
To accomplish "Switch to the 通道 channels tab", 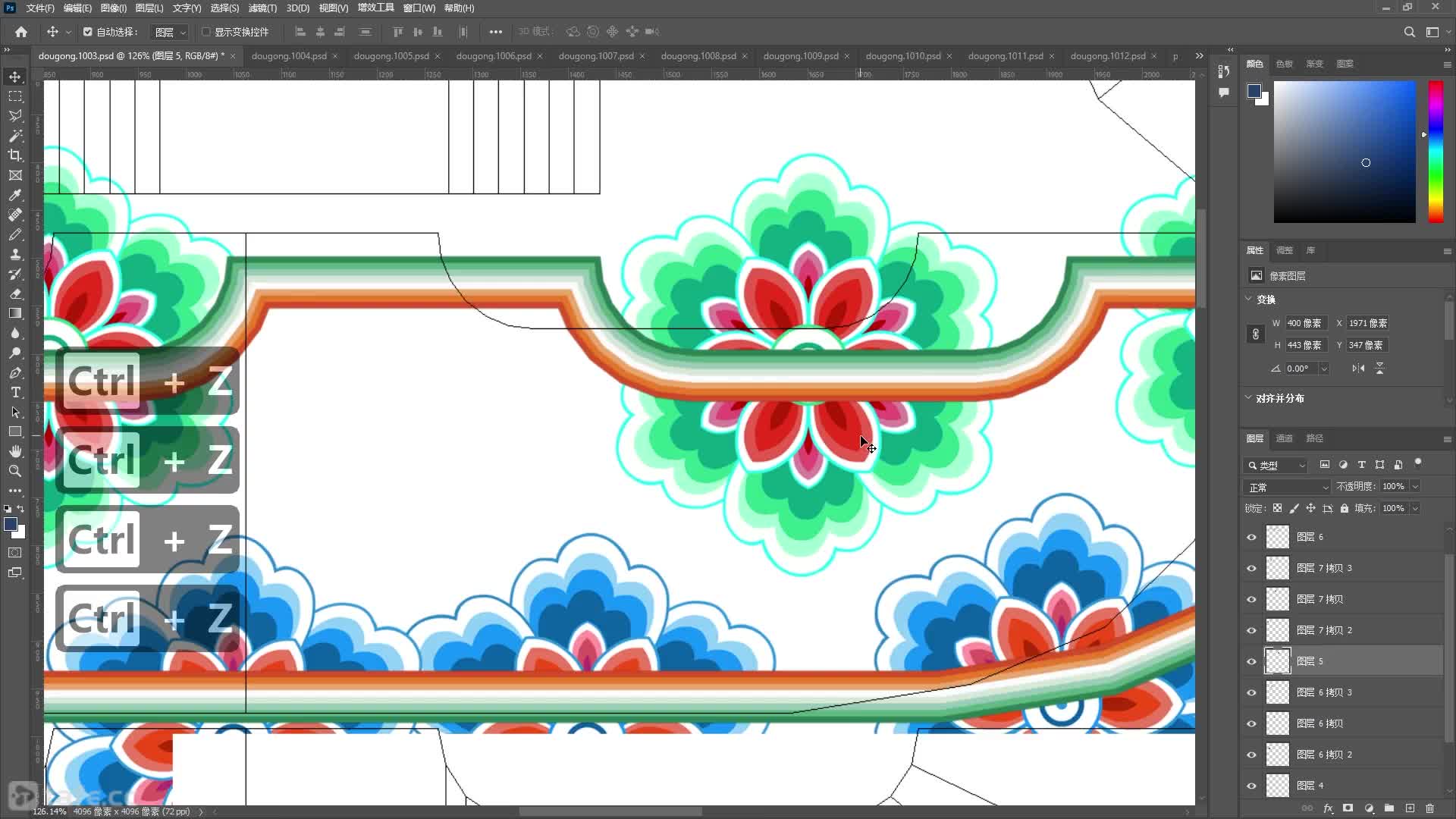I will point(1284,438).
